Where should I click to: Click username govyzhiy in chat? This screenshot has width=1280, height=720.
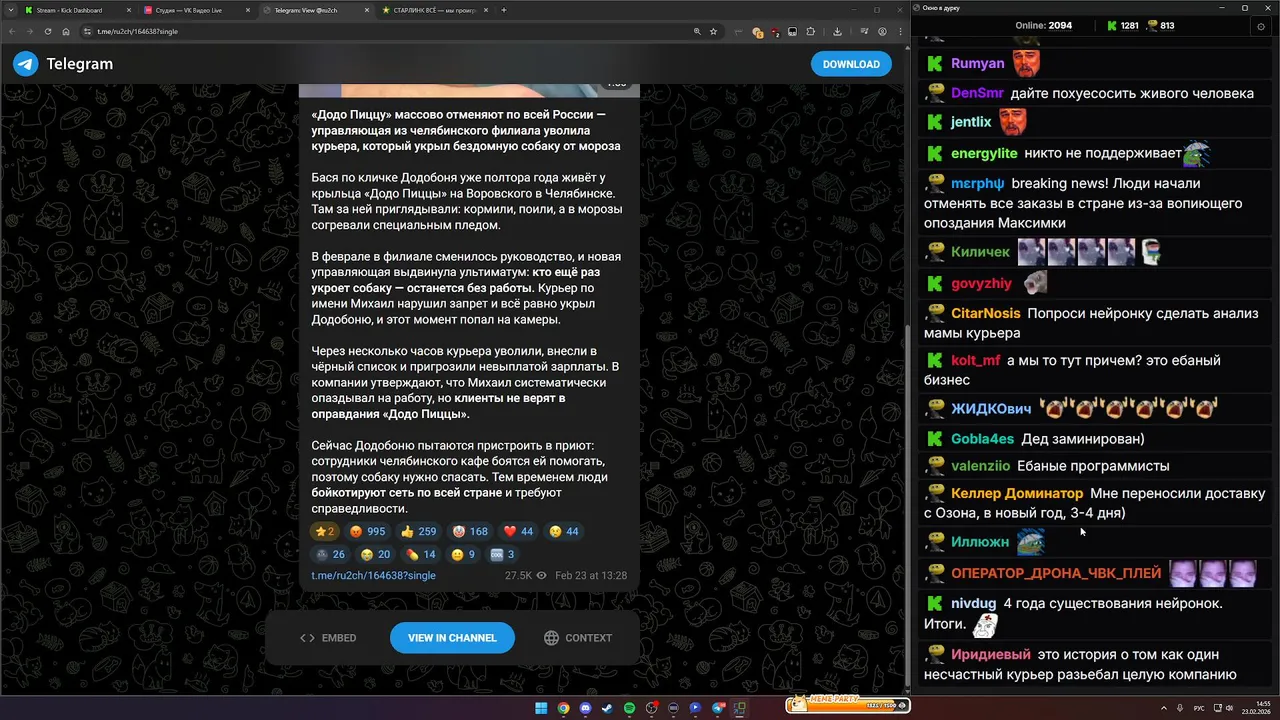981,283
